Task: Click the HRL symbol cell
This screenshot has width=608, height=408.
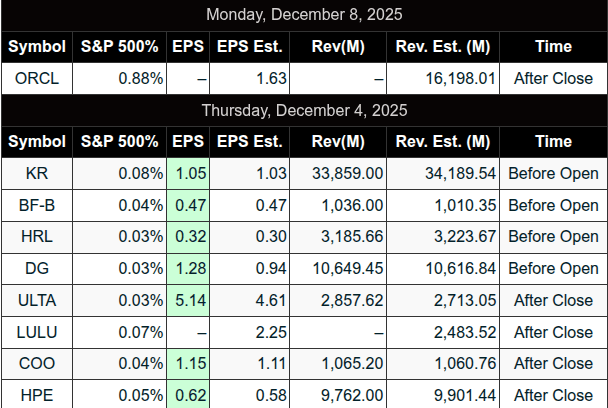Action: tap(37, 237)
